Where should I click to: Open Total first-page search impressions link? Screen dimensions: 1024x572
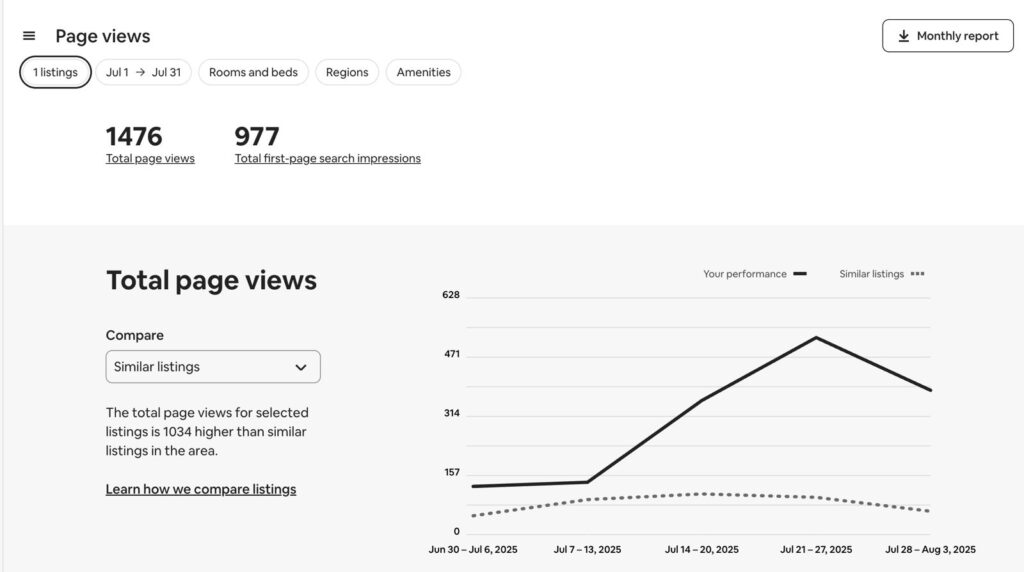[x=327, y=158]
